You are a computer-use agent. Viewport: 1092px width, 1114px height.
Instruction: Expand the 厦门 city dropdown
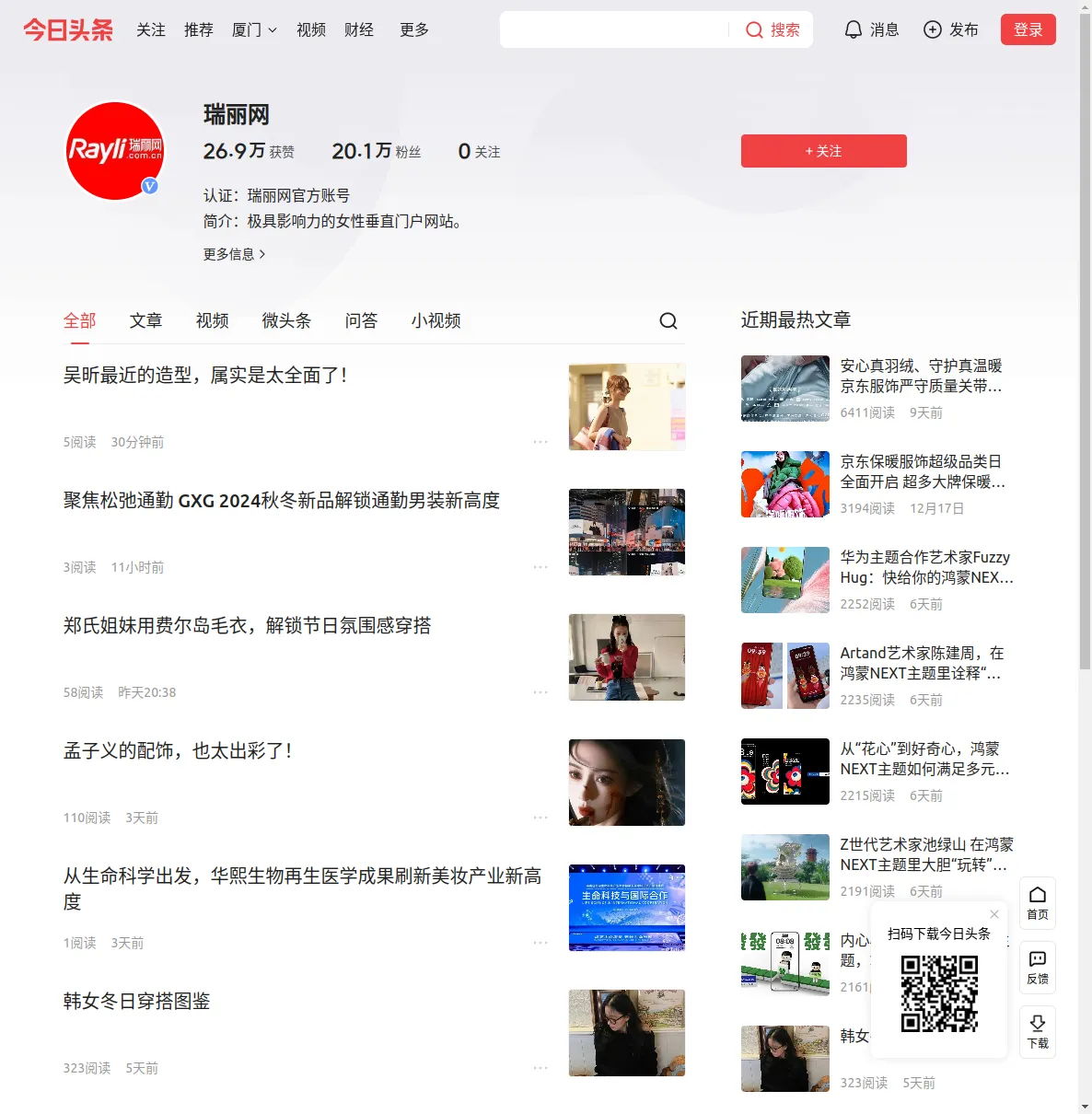pyautogui.click(x=254, y=29)
